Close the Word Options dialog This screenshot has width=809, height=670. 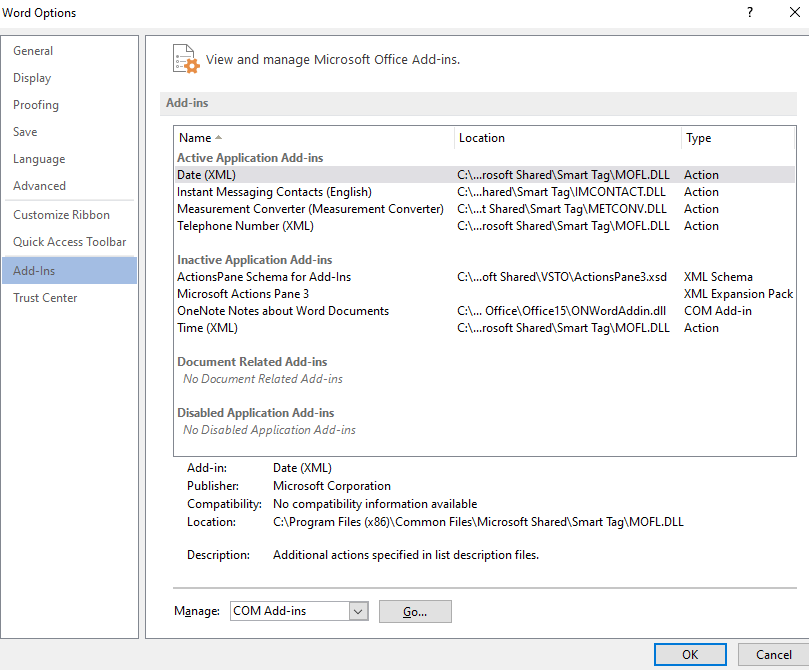(x=795, y=12)
